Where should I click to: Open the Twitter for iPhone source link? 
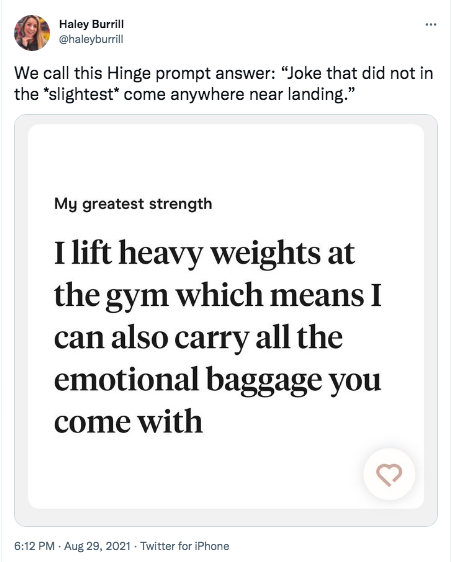coord(185,546)
